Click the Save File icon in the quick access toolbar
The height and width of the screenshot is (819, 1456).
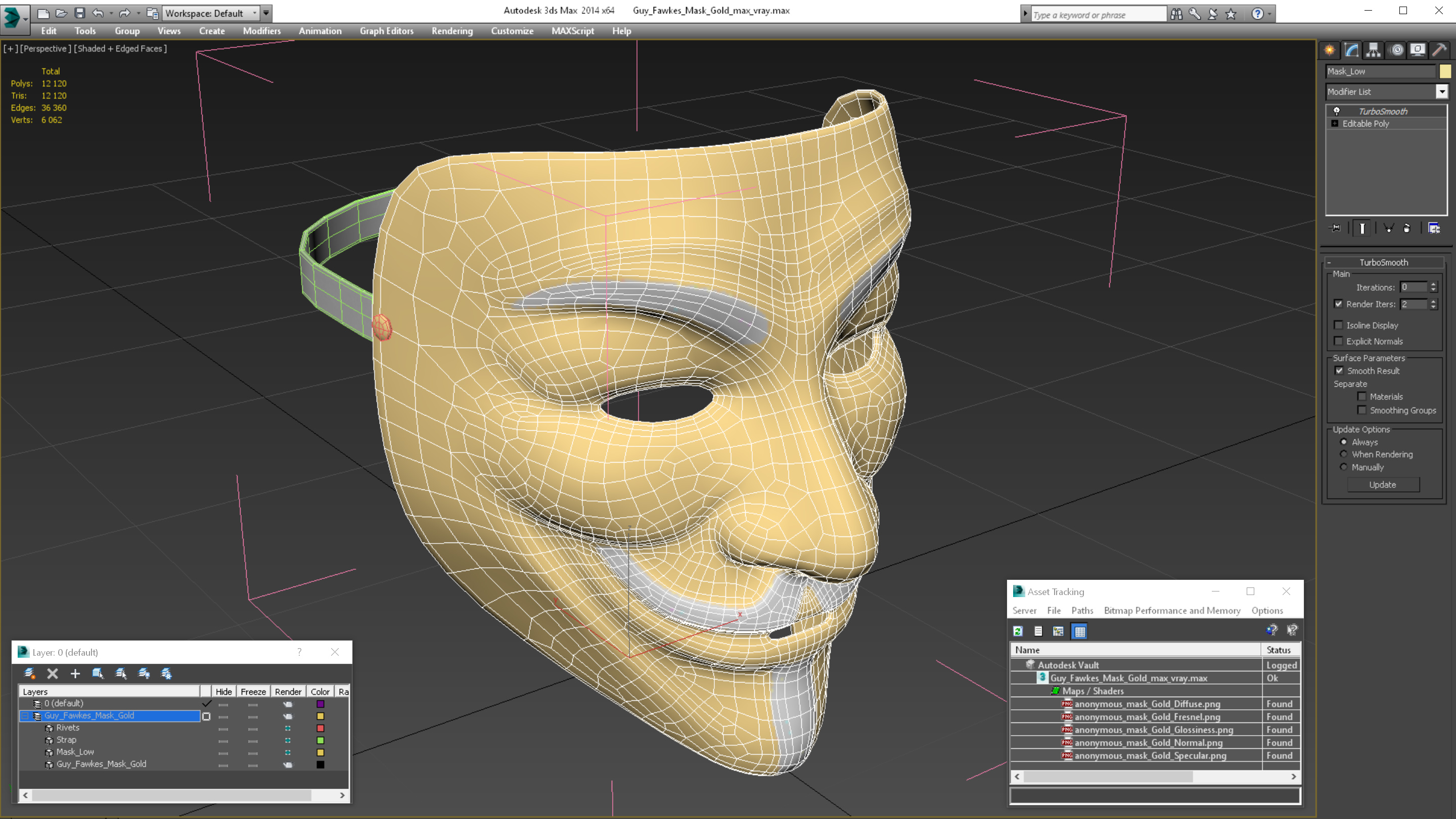80,13
